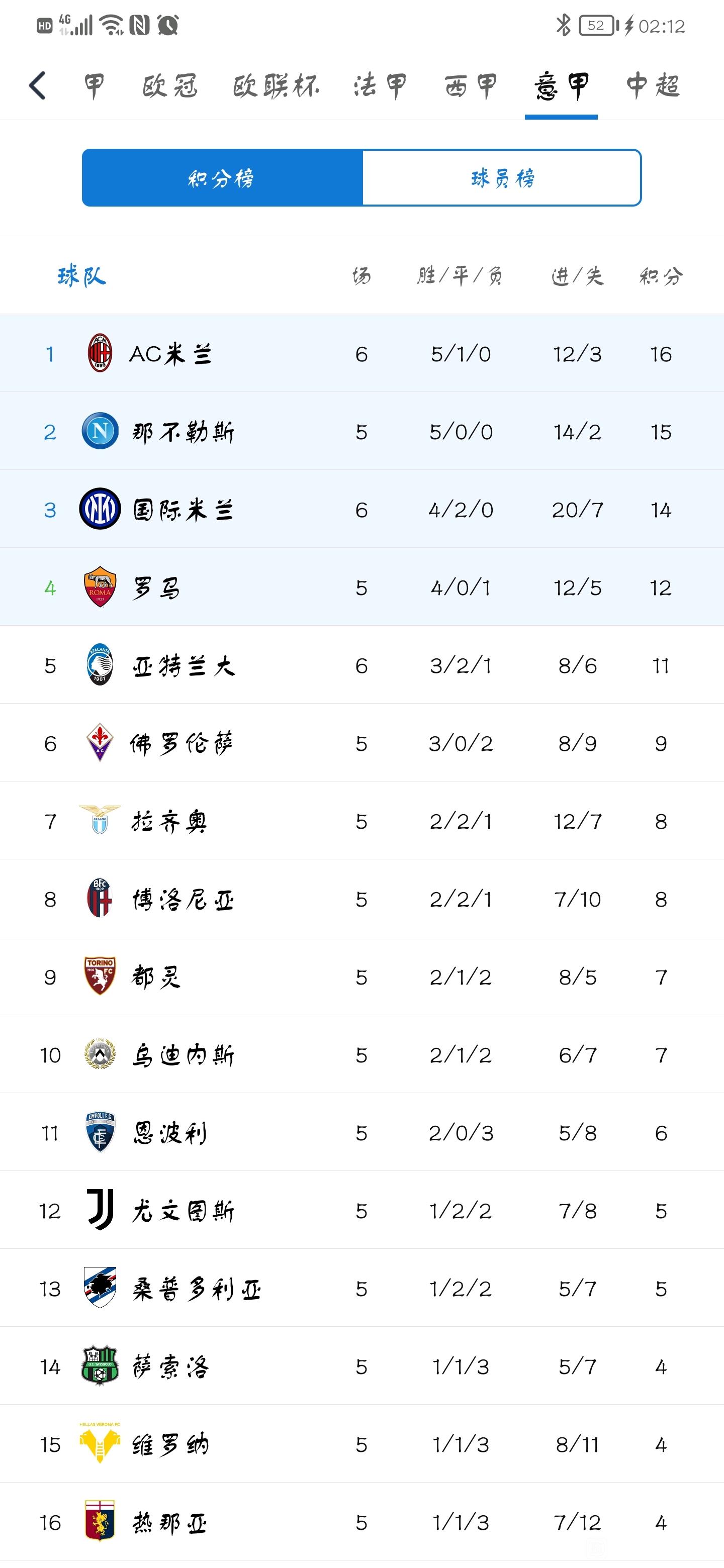Screen dimensions: 724x1568
Task: Switch to 西甲 league tab
Action: pos(471,86)
